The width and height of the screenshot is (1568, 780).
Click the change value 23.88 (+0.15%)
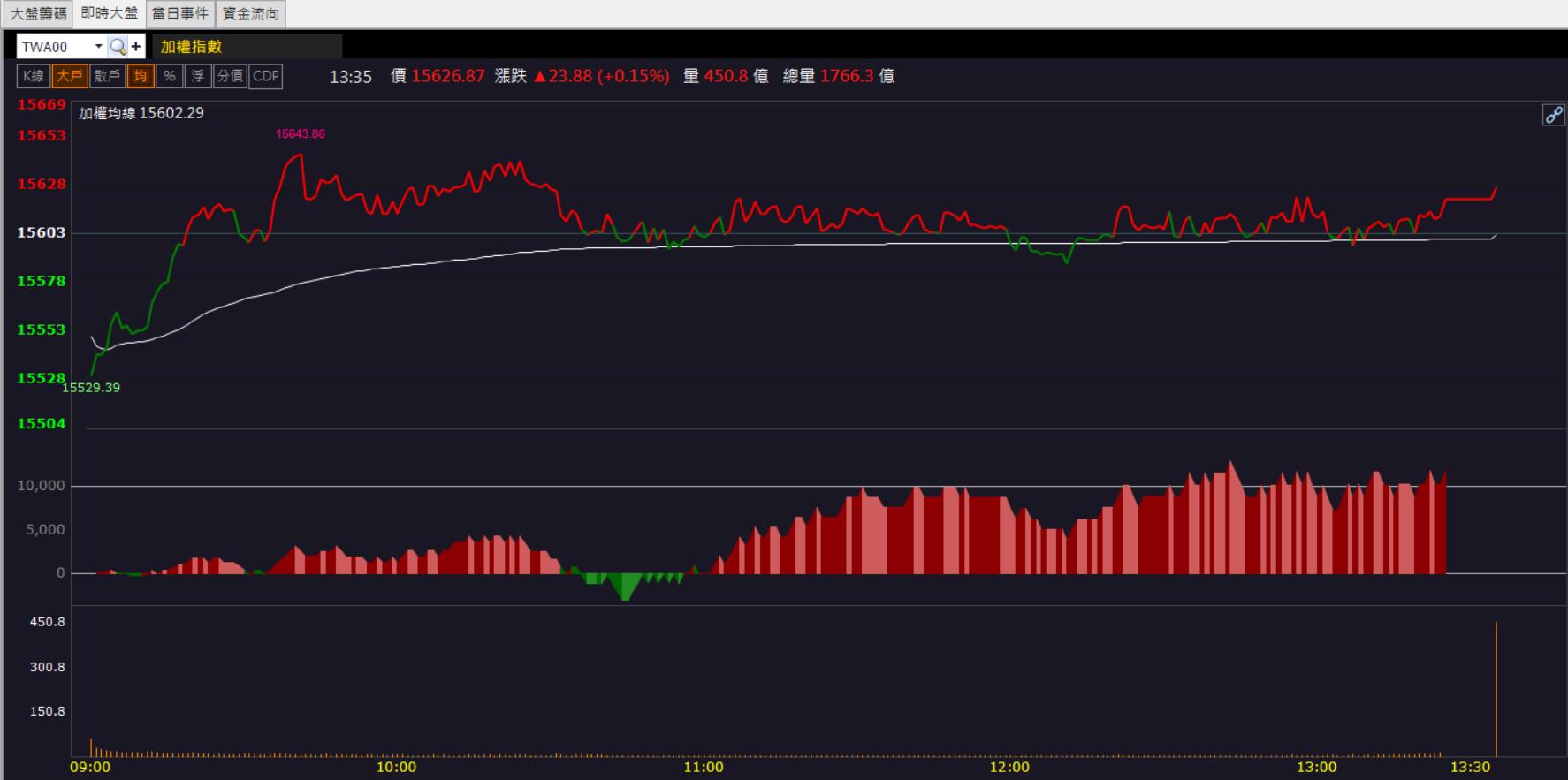click(603, 76)
